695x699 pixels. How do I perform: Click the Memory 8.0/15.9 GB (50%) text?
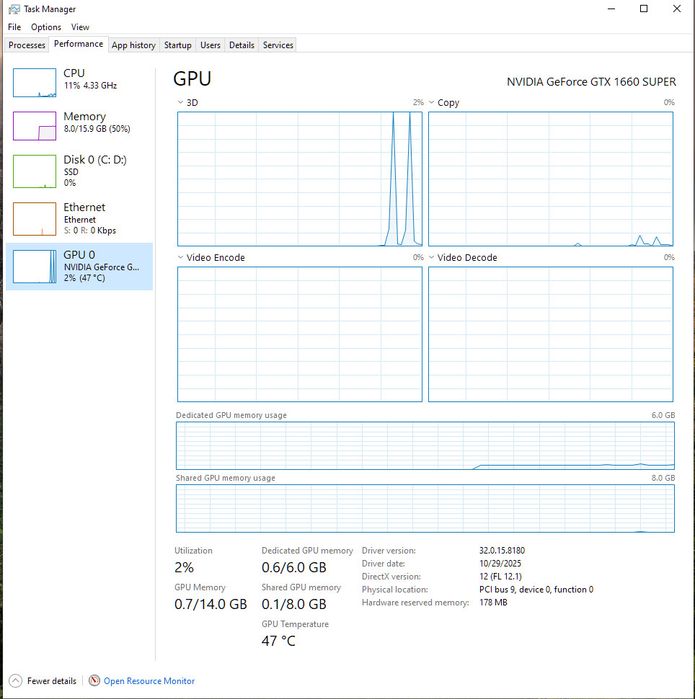tap(97, 129)
